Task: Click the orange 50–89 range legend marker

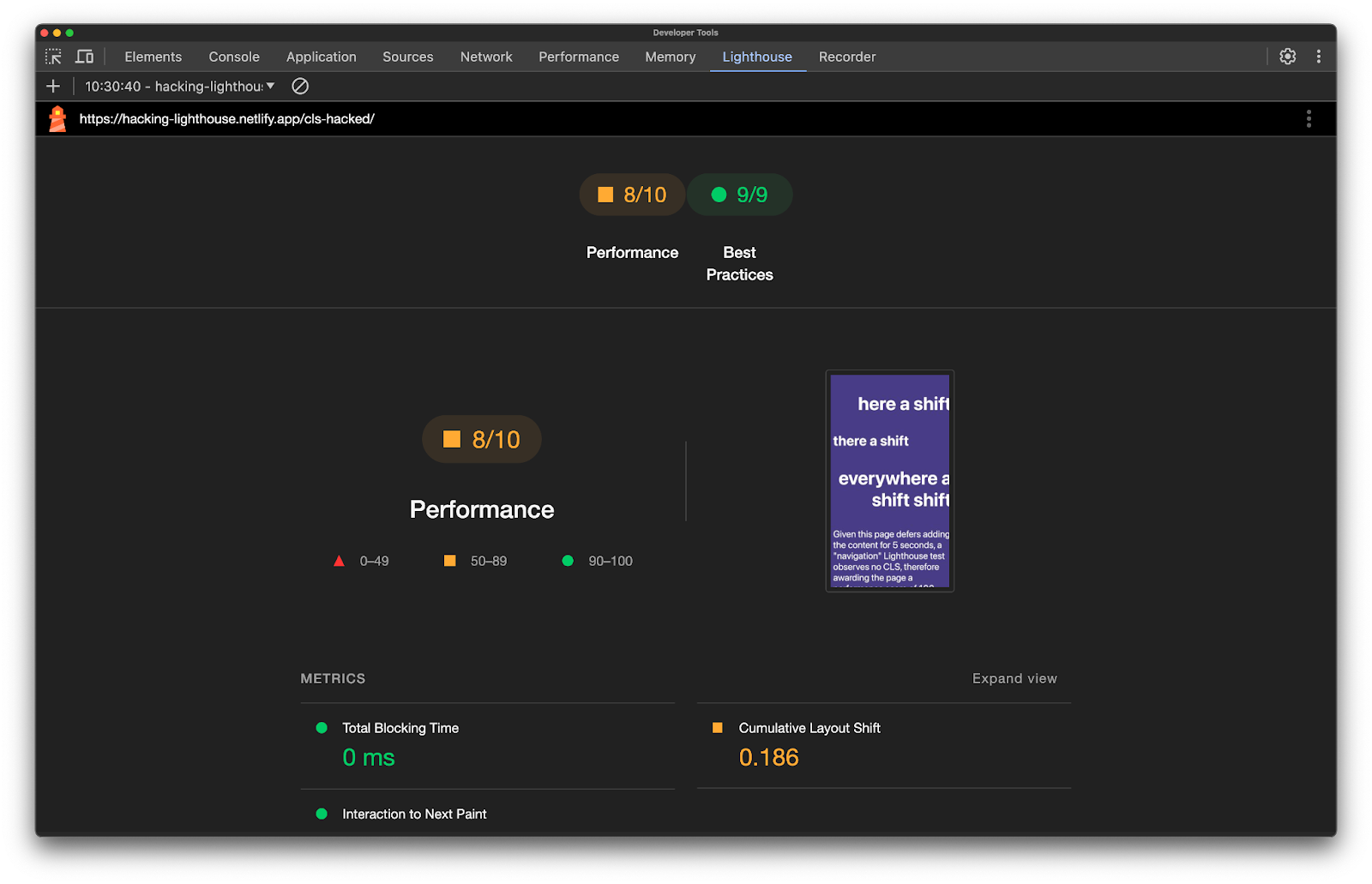Action: point(449,560)
